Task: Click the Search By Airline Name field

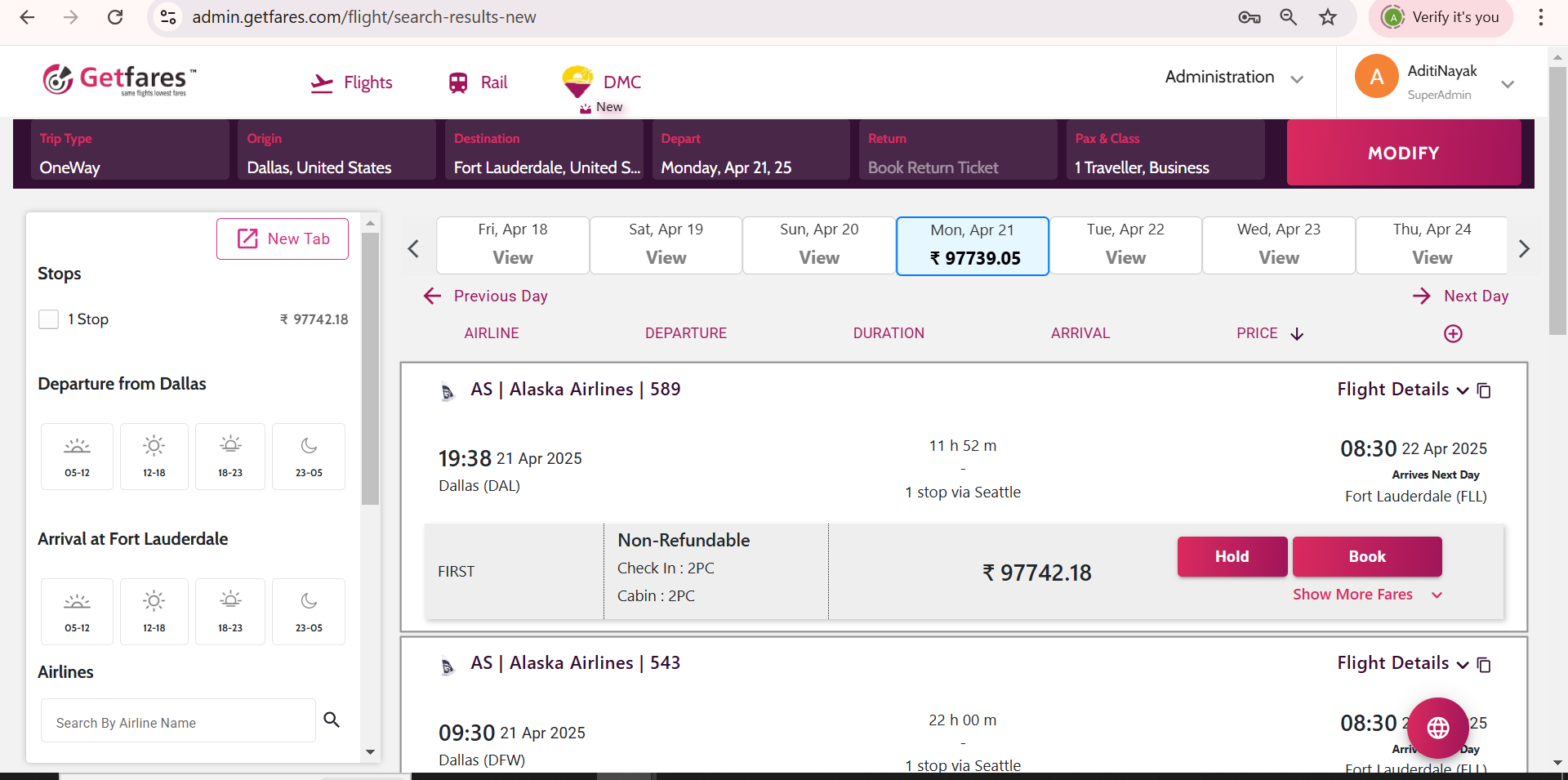Action: click(x=178, y=723)
